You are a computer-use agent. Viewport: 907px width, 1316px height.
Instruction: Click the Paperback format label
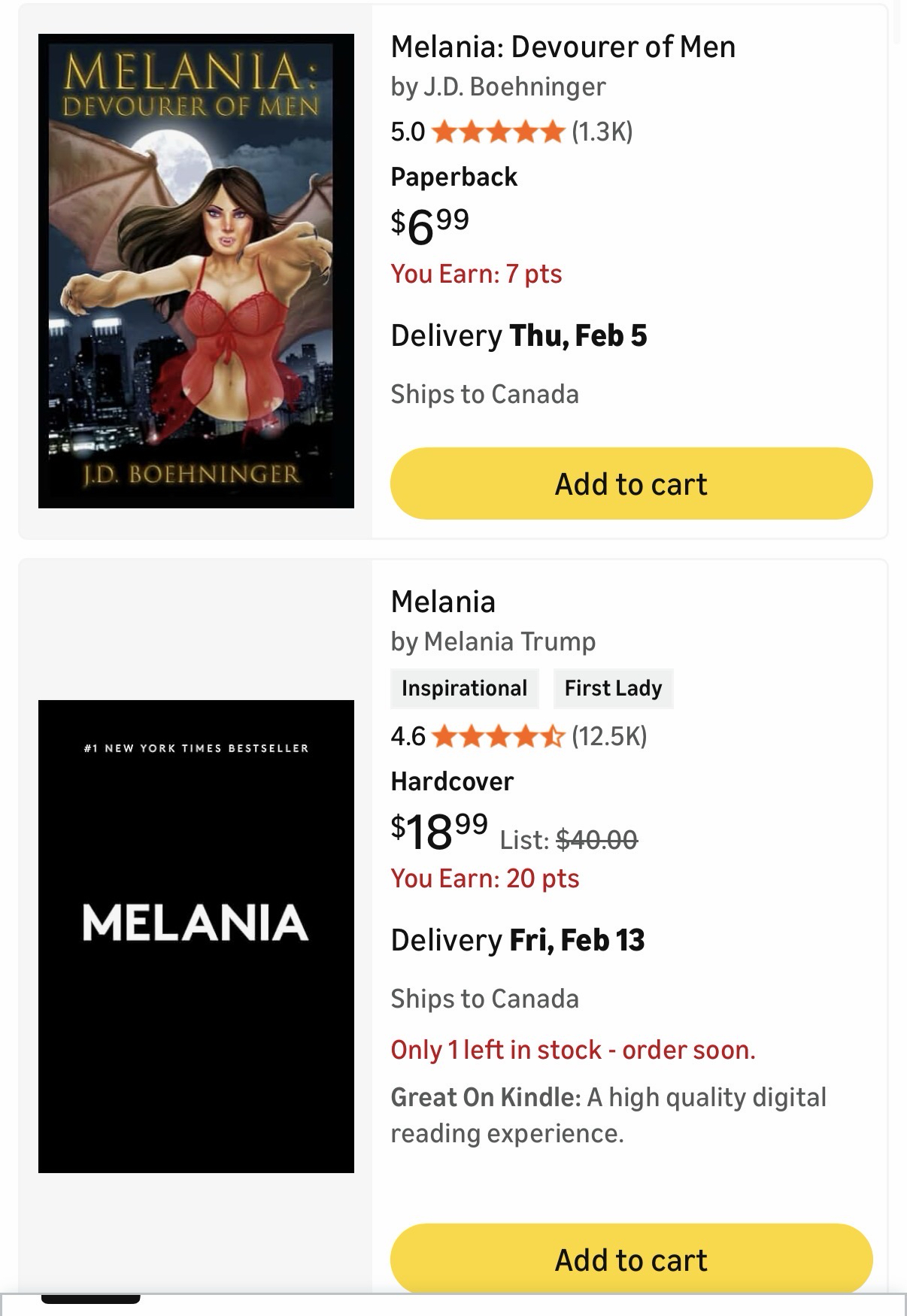point(453,177)
